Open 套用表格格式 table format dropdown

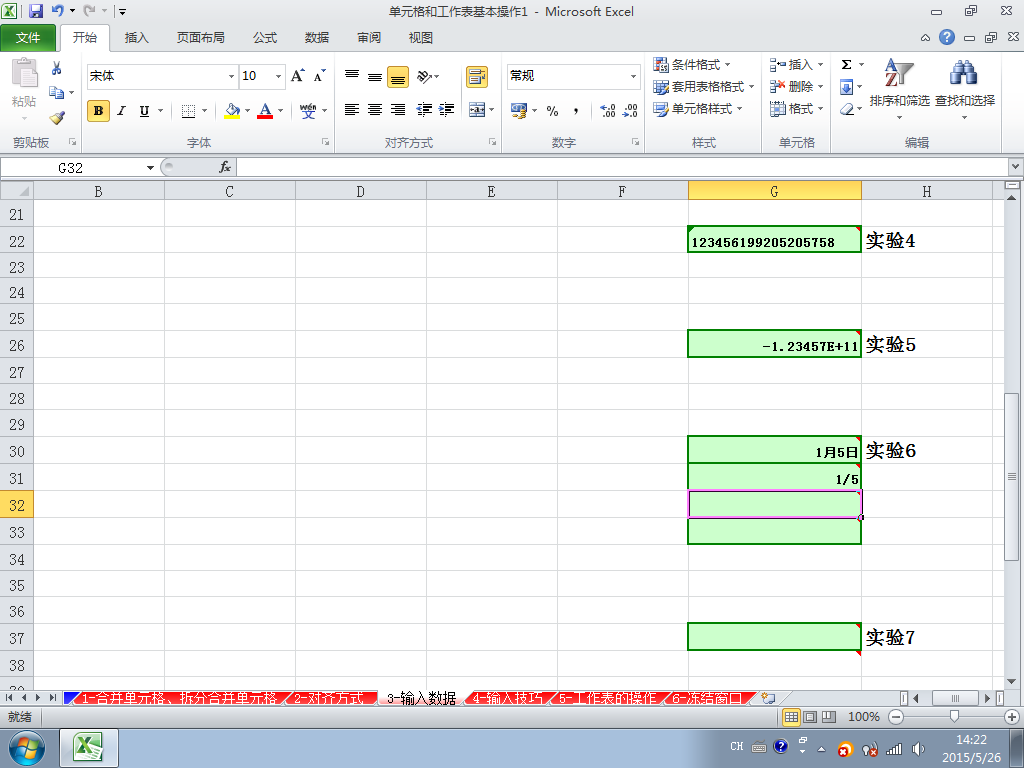point(704,86)
